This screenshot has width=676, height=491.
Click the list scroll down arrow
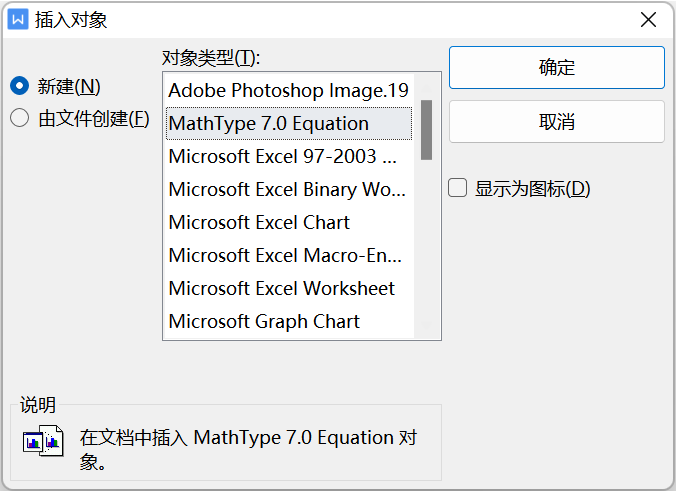click(426, 325)
